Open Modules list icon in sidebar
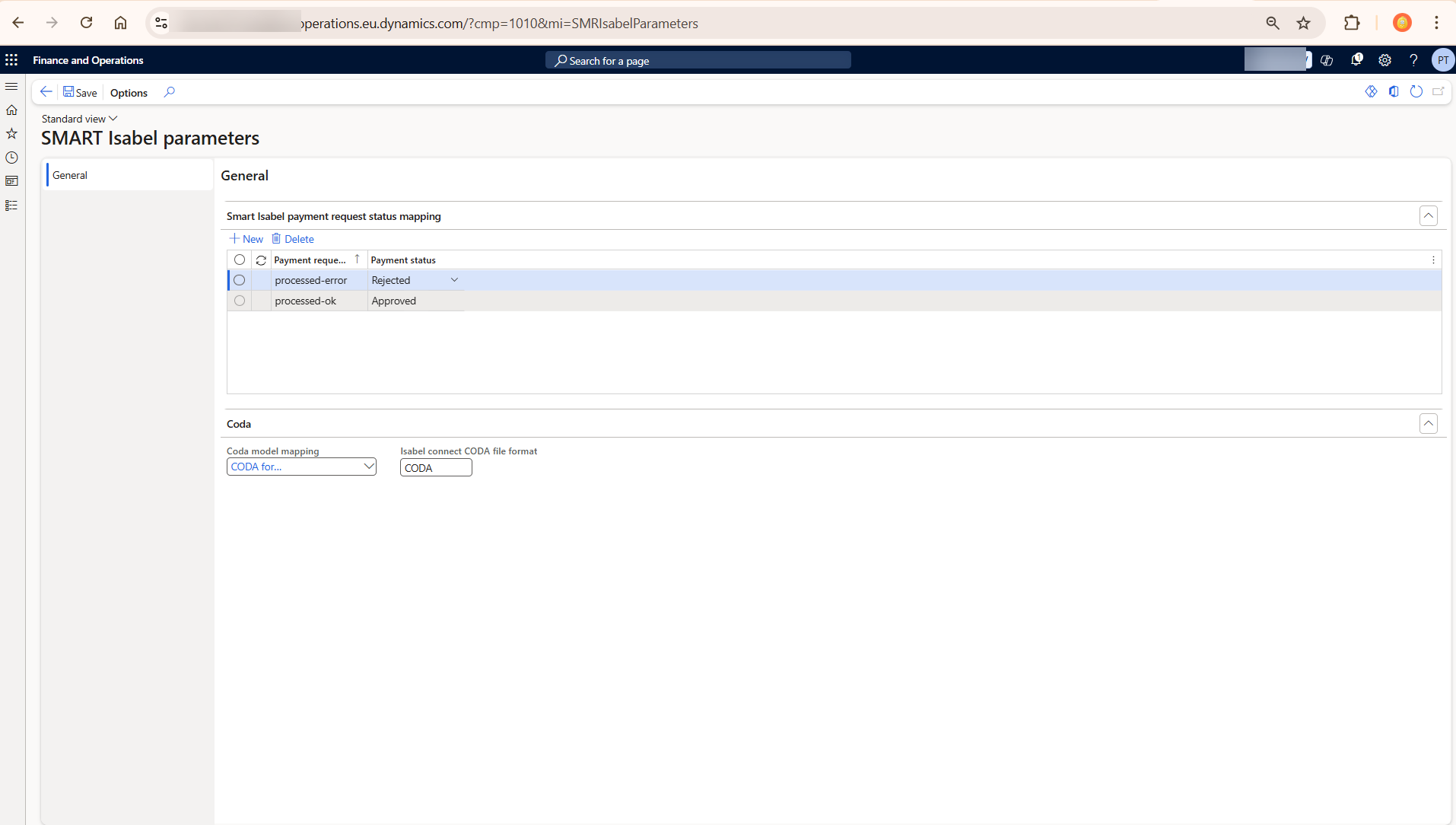1456x825 pixels. (x=11, y=205)
